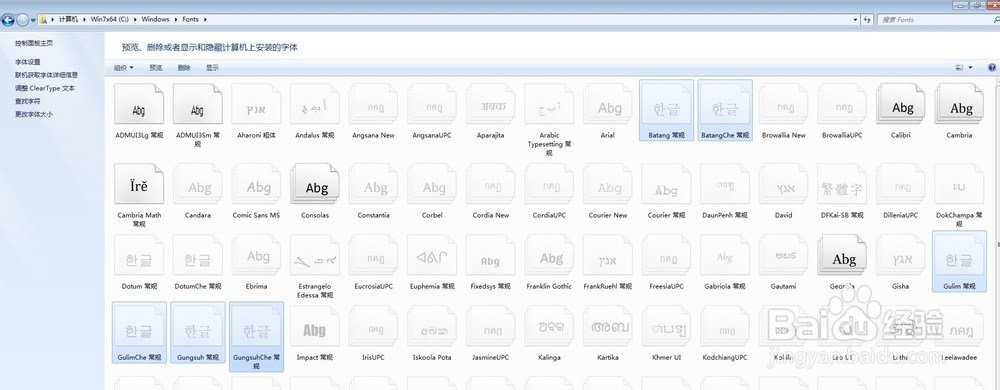Image resolution: width=1000 pixels, height=390 pixels.
Task: Click the back navigation arrow
Action: point(8,20)
